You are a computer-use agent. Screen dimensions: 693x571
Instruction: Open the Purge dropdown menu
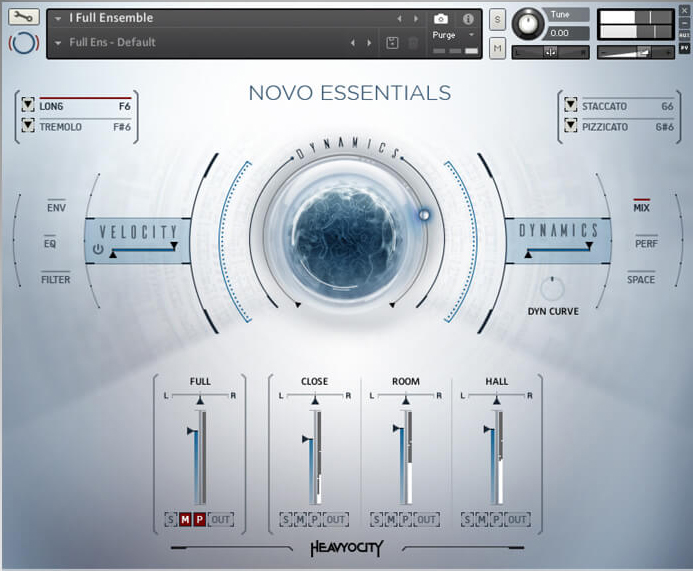(x=471, y=35)
